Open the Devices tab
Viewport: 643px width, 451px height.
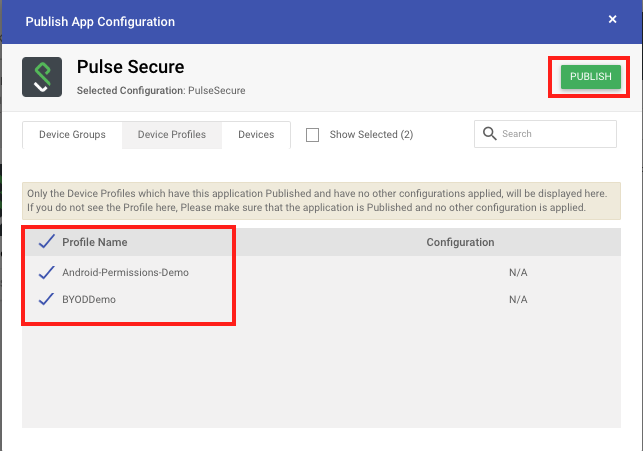pos(256,134)
